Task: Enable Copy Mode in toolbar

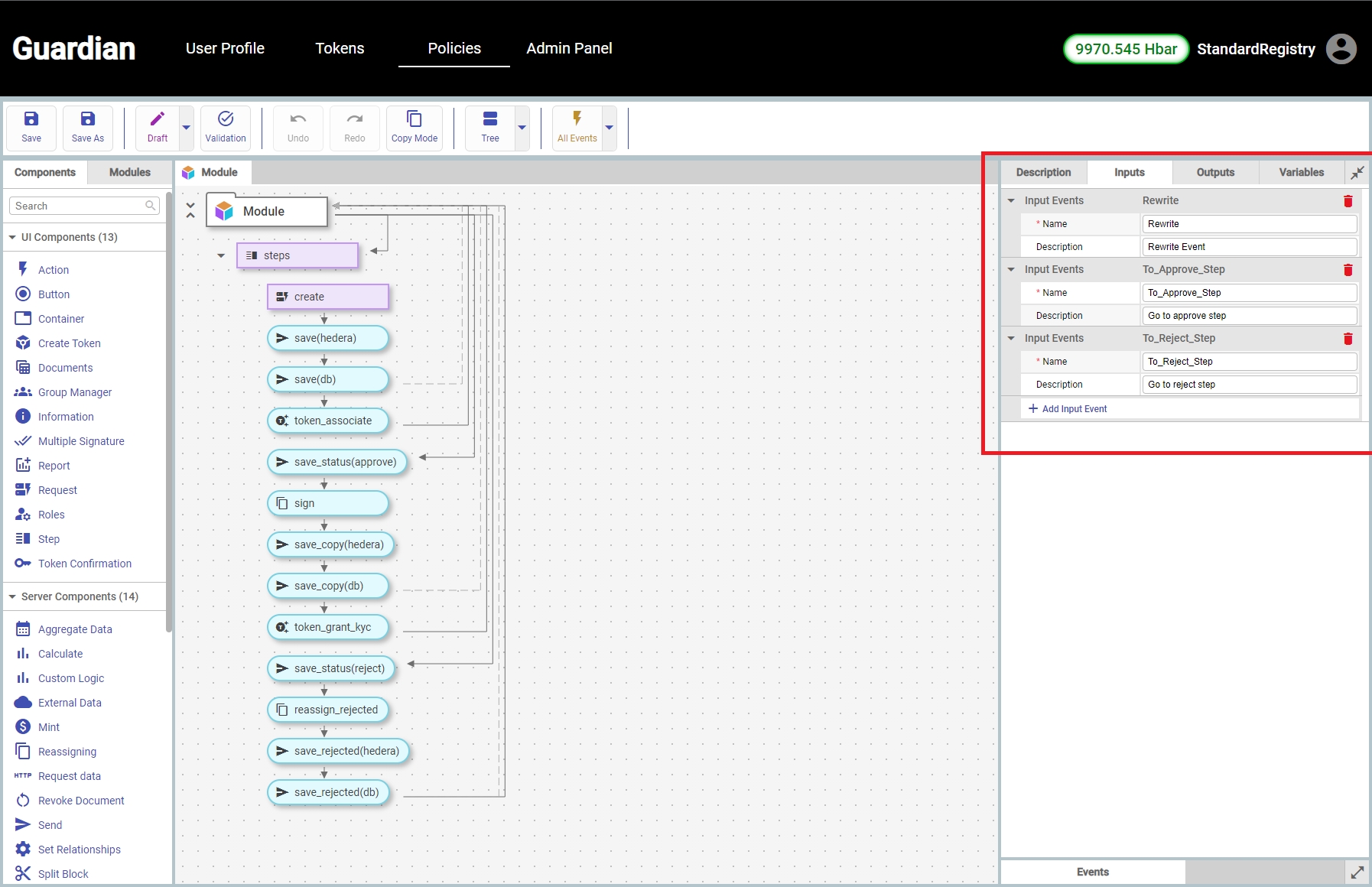Action: click(414, 127)
